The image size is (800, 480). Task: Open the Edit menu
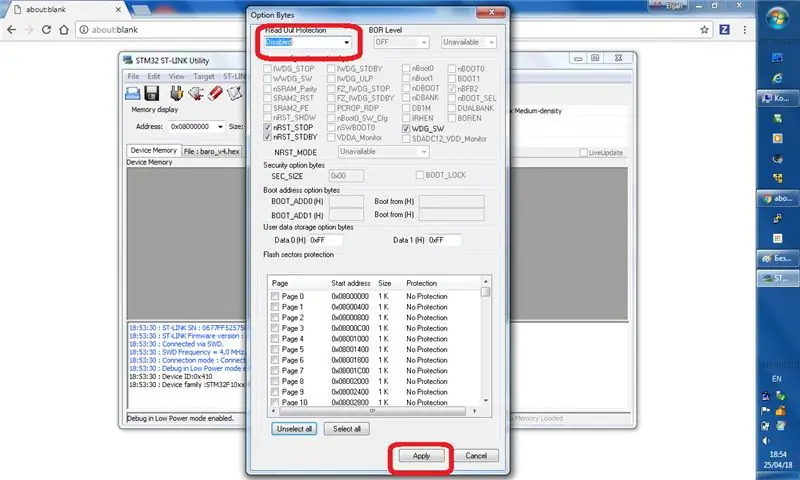coord(154,77)
